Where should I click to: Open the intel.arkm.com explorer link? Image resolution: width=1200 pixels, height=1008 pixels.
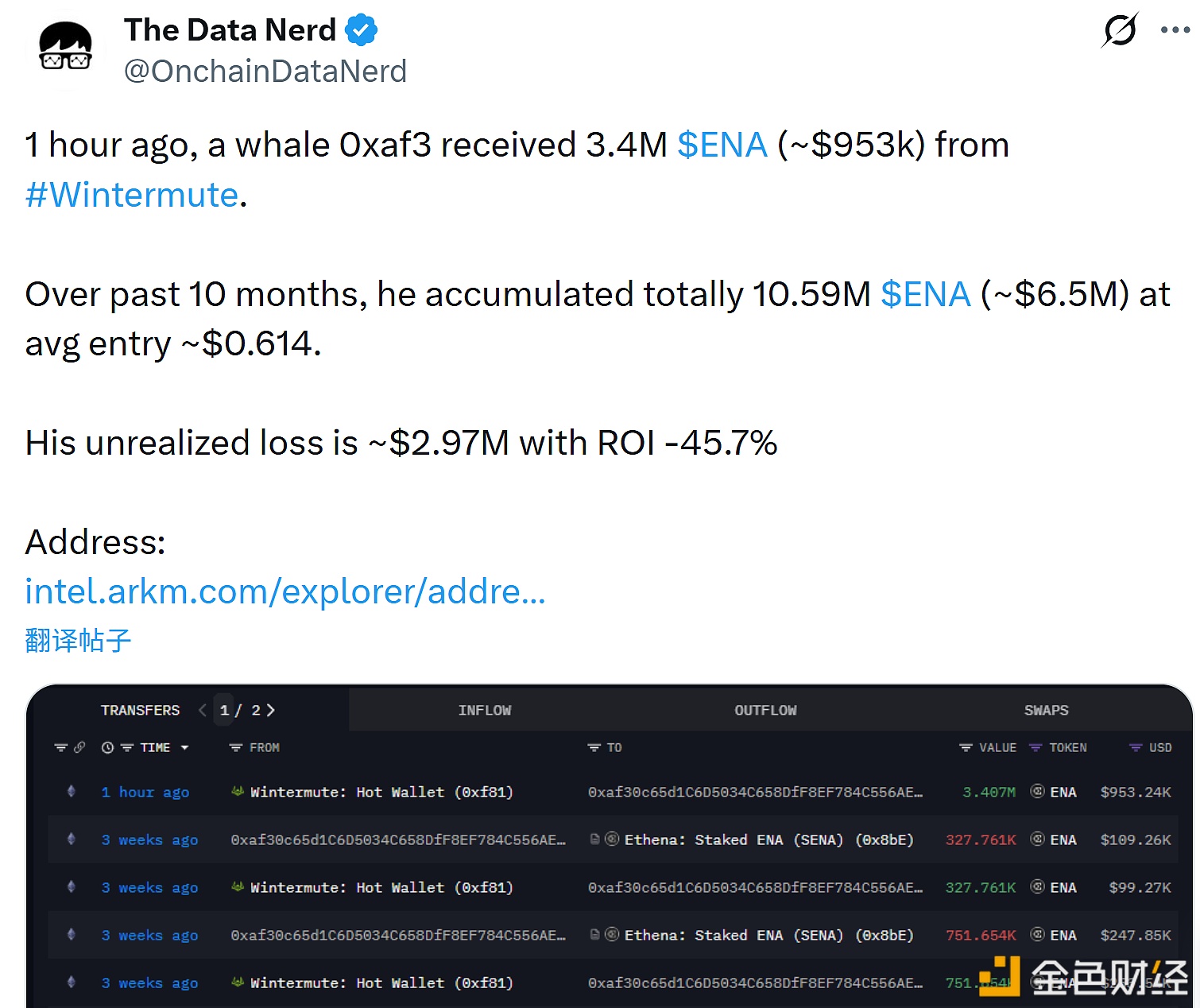pos(285,591)
